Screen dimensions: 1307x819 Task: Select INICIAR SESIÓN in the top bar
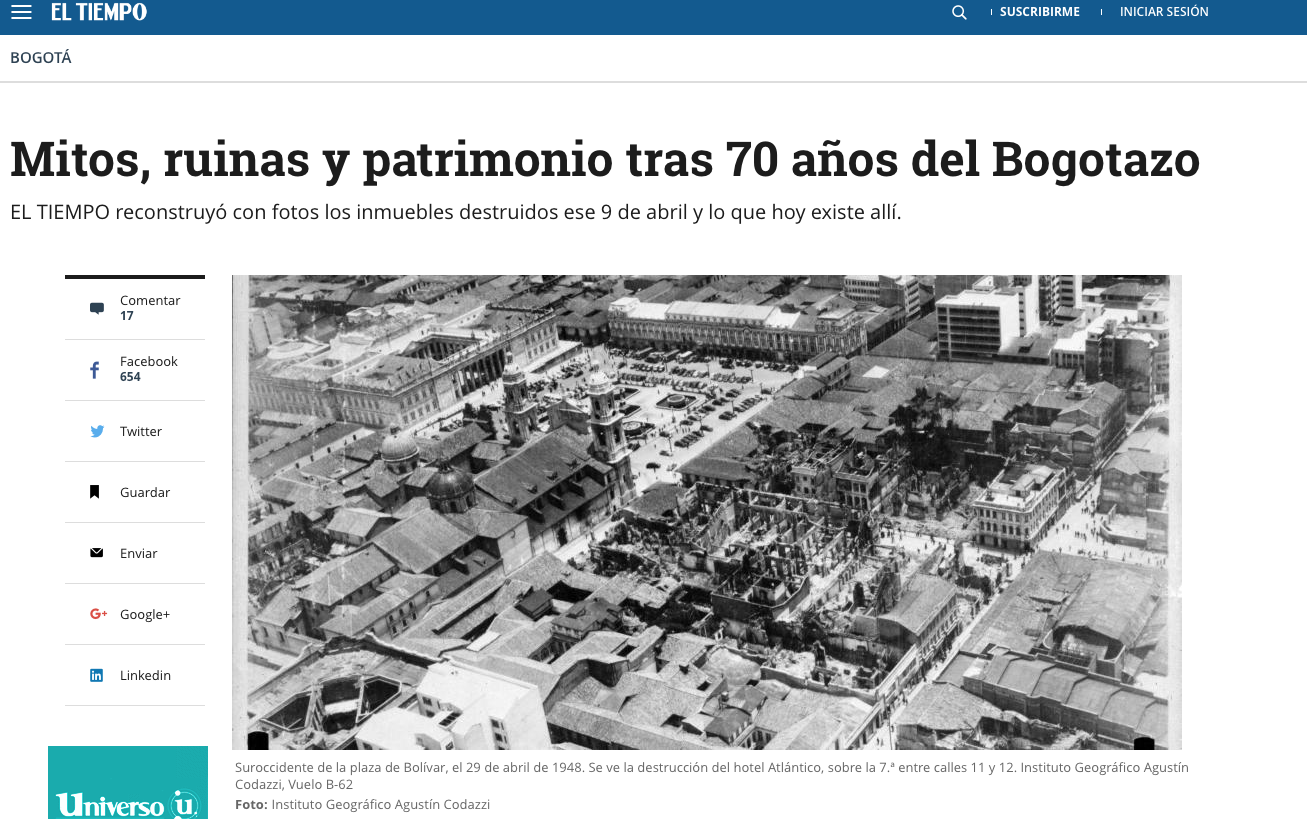(1163, 11)
